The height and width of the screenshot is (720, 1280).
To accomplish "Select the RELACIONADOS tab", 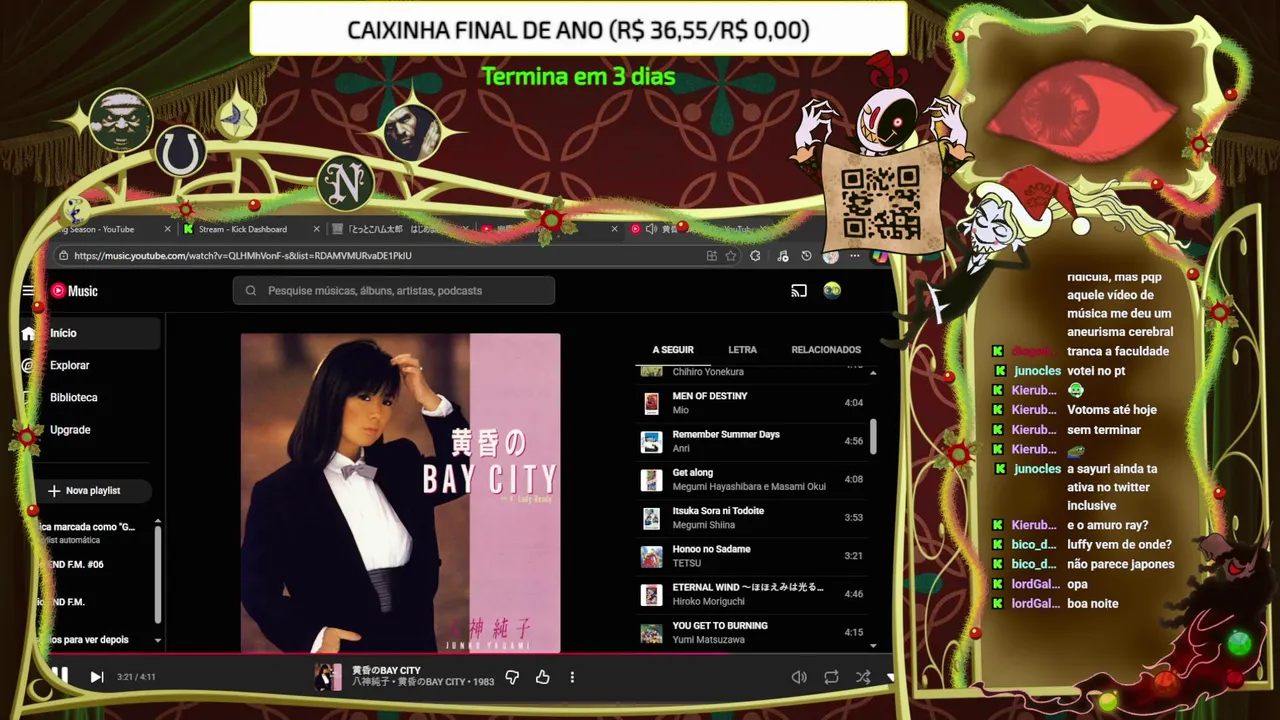I will click(826, 350).
